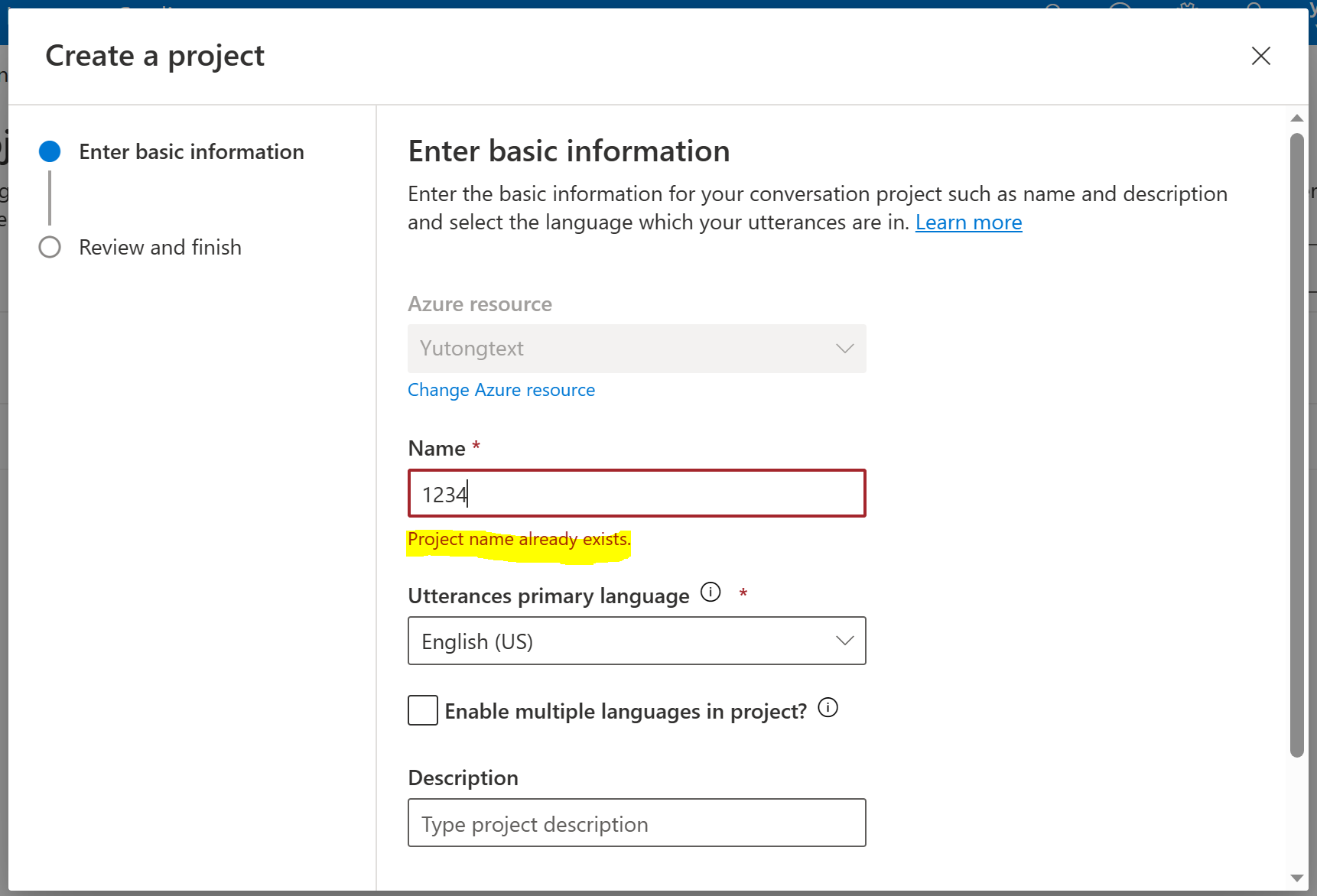Image resolution: width=1317 pixels, height=896 pixels.
Task: Click inside the Name field containing 1234
Action: tap(636, 493)
